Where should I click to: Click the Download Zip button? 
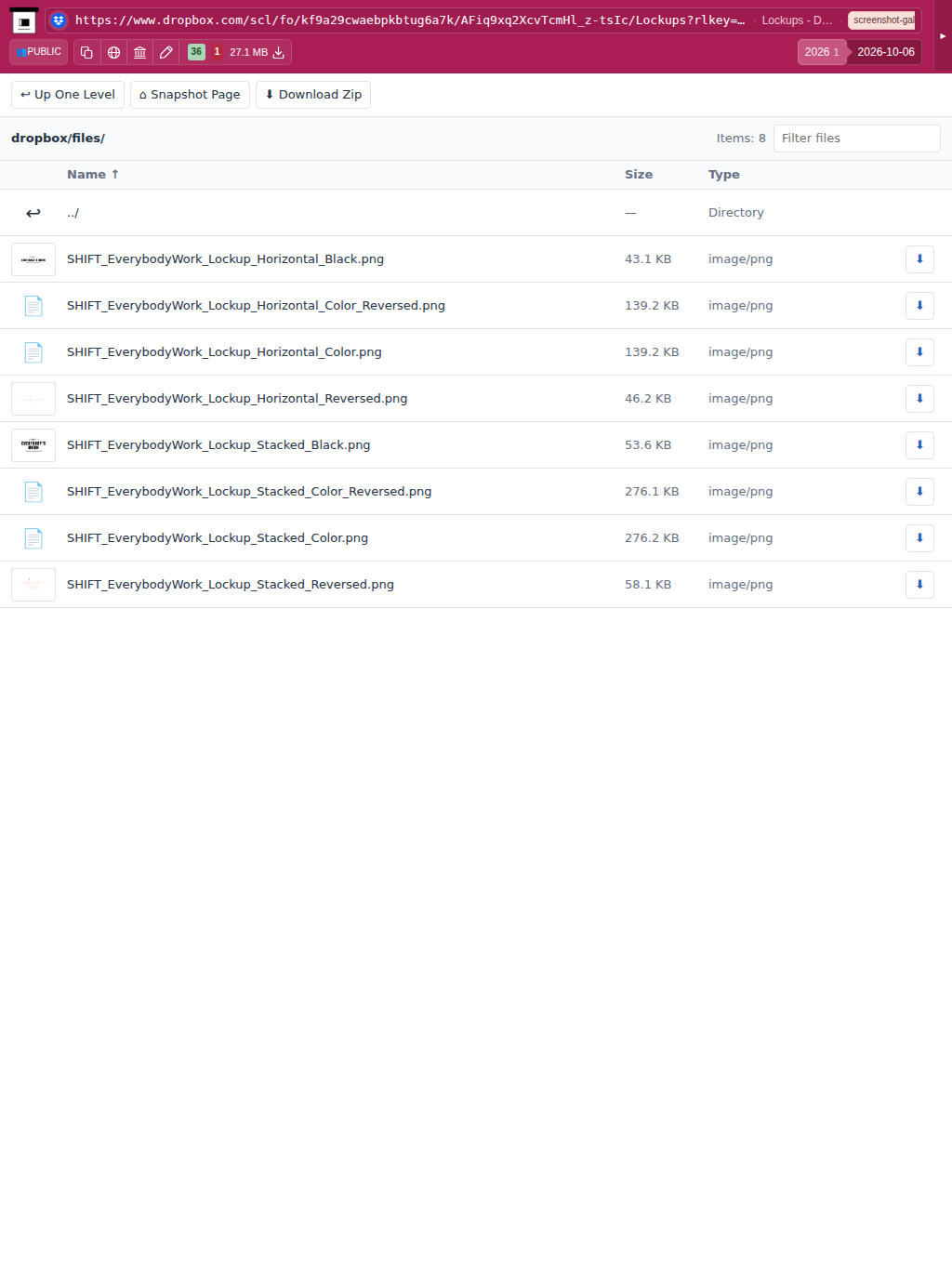click(313, 95)
